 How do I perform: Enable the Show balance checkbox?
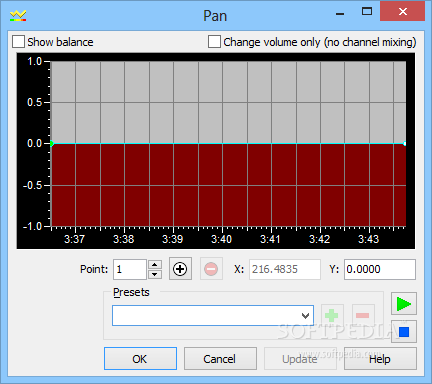pos(18,42)
